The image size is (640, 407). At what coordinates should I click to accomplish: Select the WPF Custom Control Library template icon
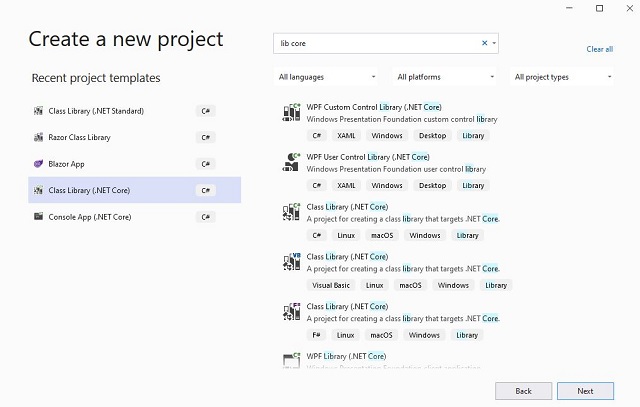pos(291,112)
